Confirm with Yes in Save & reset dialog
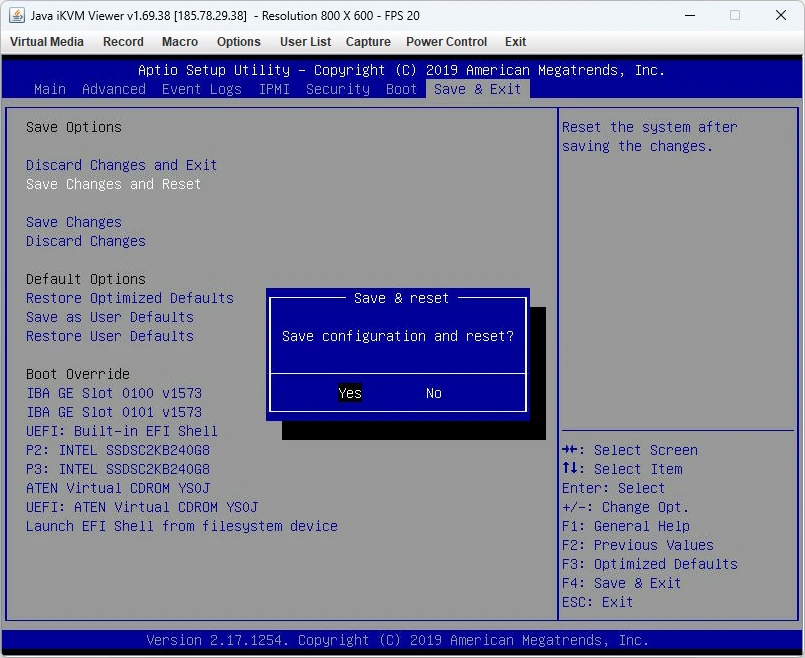The height and width of the screenshot is (658, 805). (350, 393)
